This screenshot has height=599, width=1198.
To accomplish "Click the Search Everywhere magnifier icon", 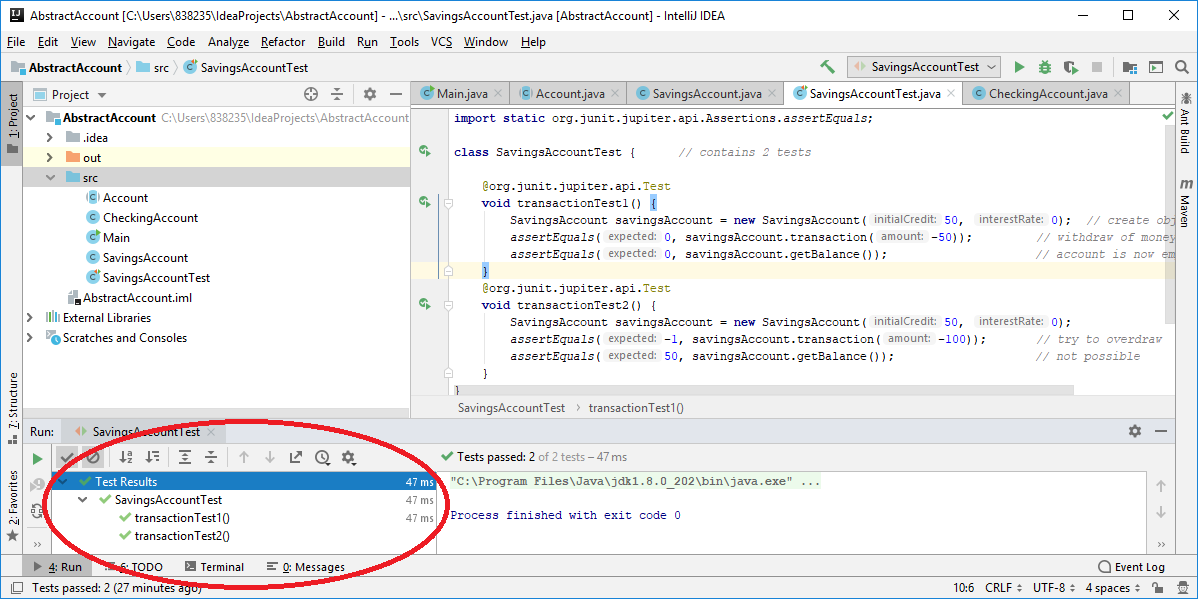I will [x=1181, y=67].
